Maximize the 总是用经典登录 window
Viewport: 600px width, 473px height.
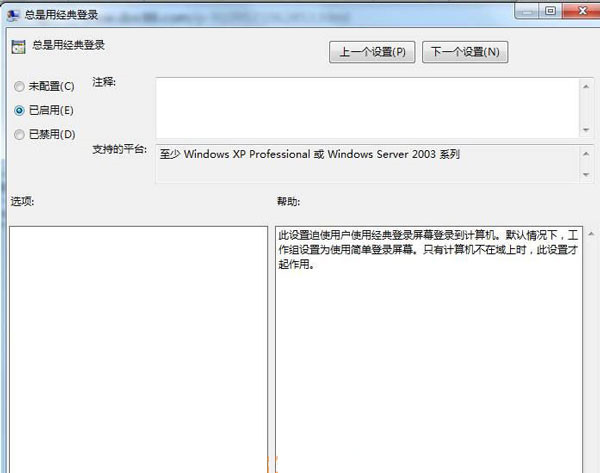pos(550,11)
